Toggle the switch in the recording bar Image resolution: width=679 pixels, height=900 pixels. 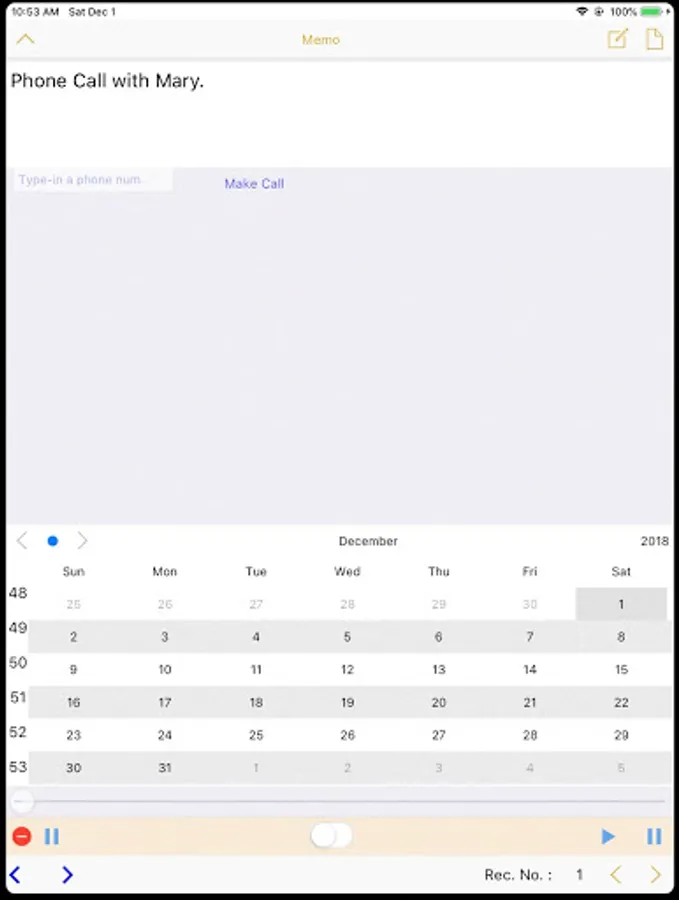coord(331,836)
